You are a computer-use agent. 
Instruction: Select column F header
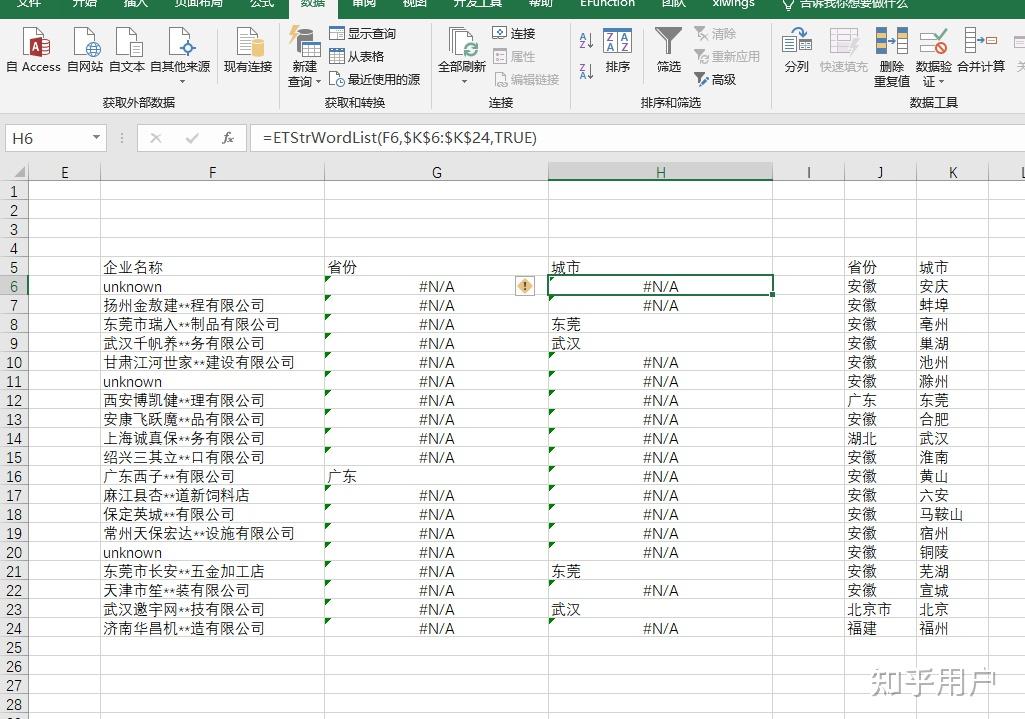pyautogui.click(x=212, y=173)
